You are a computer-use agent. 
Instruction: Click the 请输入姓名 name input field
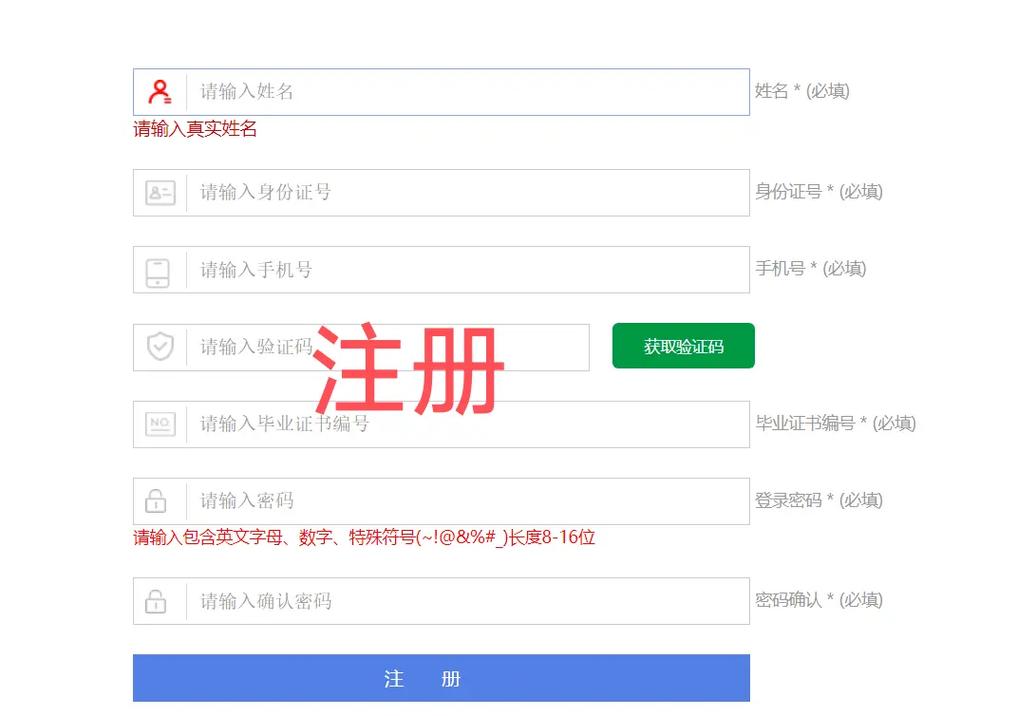click(x=400, y=91)
